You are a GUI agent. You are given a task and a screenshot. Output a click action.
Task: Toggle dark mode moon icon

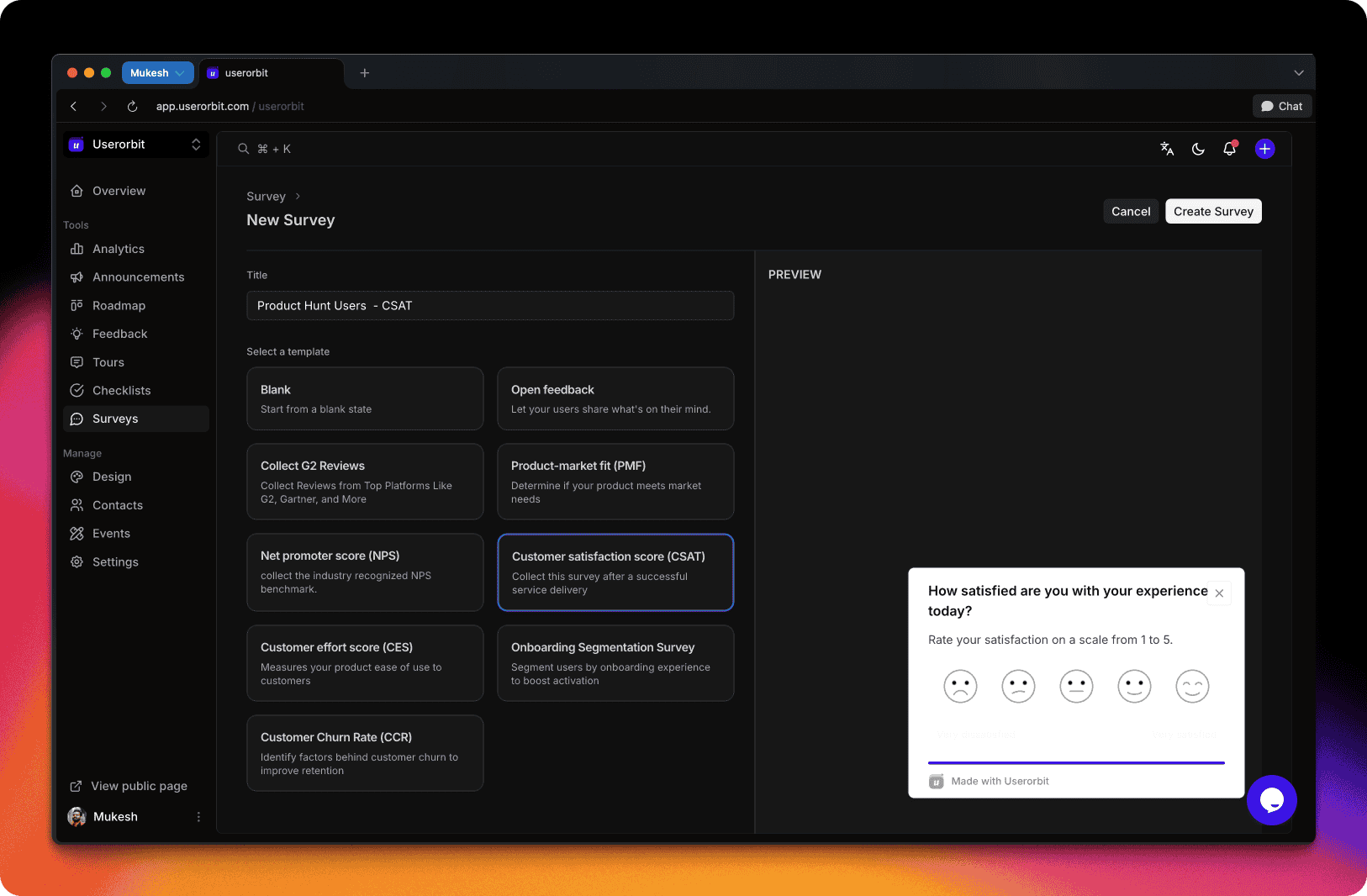tap(1198, 149)
